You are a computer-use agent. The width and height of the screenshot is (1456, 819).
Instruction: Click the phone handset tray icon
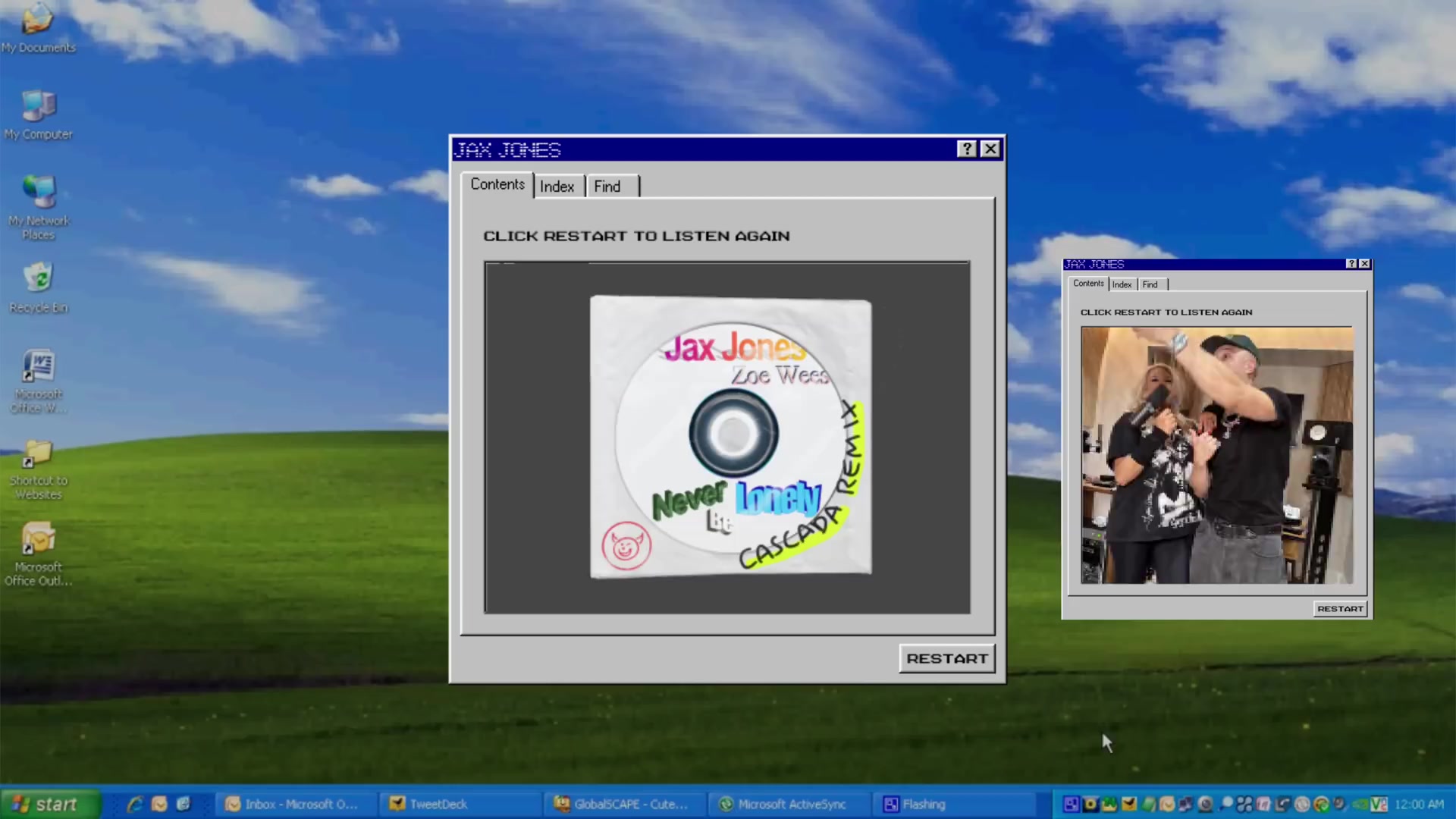pos(1282,804)
